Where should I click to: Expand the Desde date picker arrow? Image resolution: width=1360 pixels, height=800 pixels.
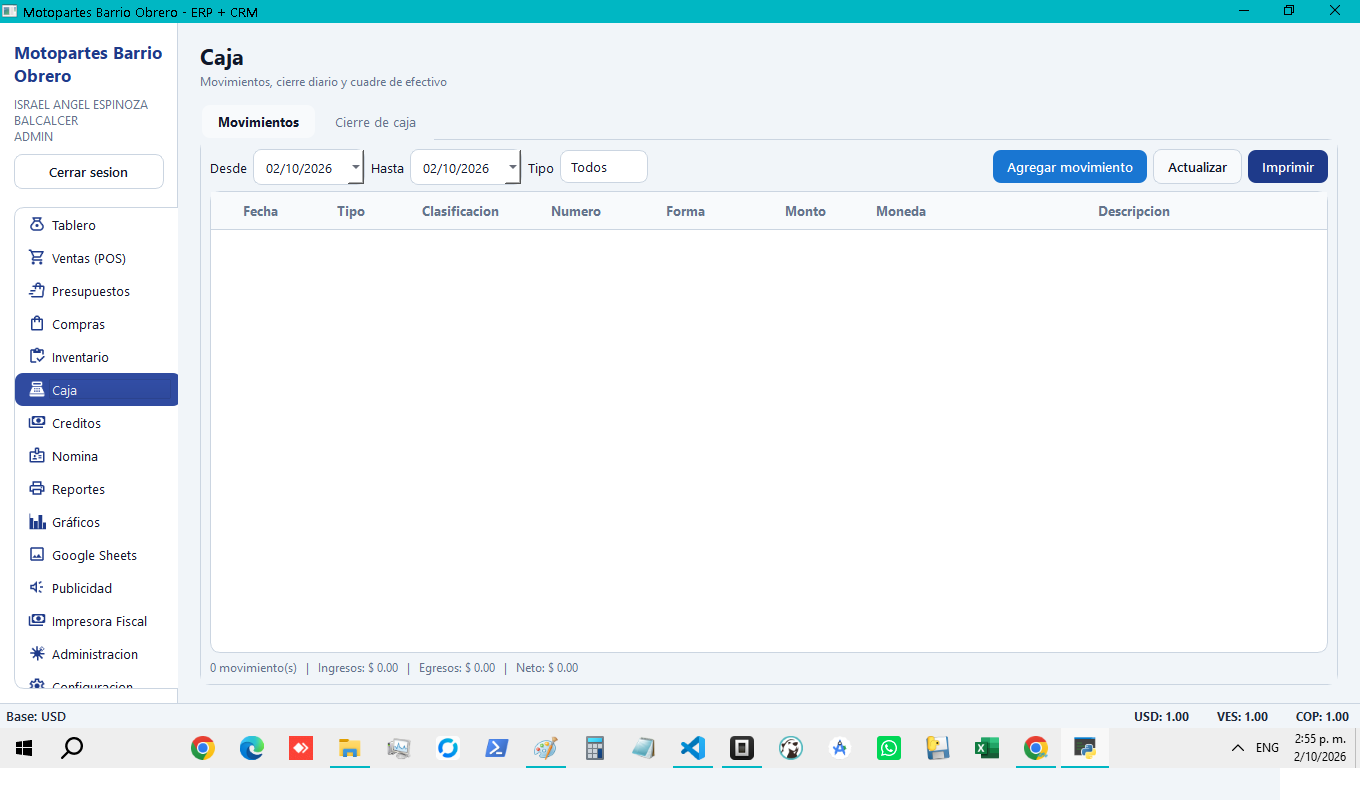coord(356,167)
